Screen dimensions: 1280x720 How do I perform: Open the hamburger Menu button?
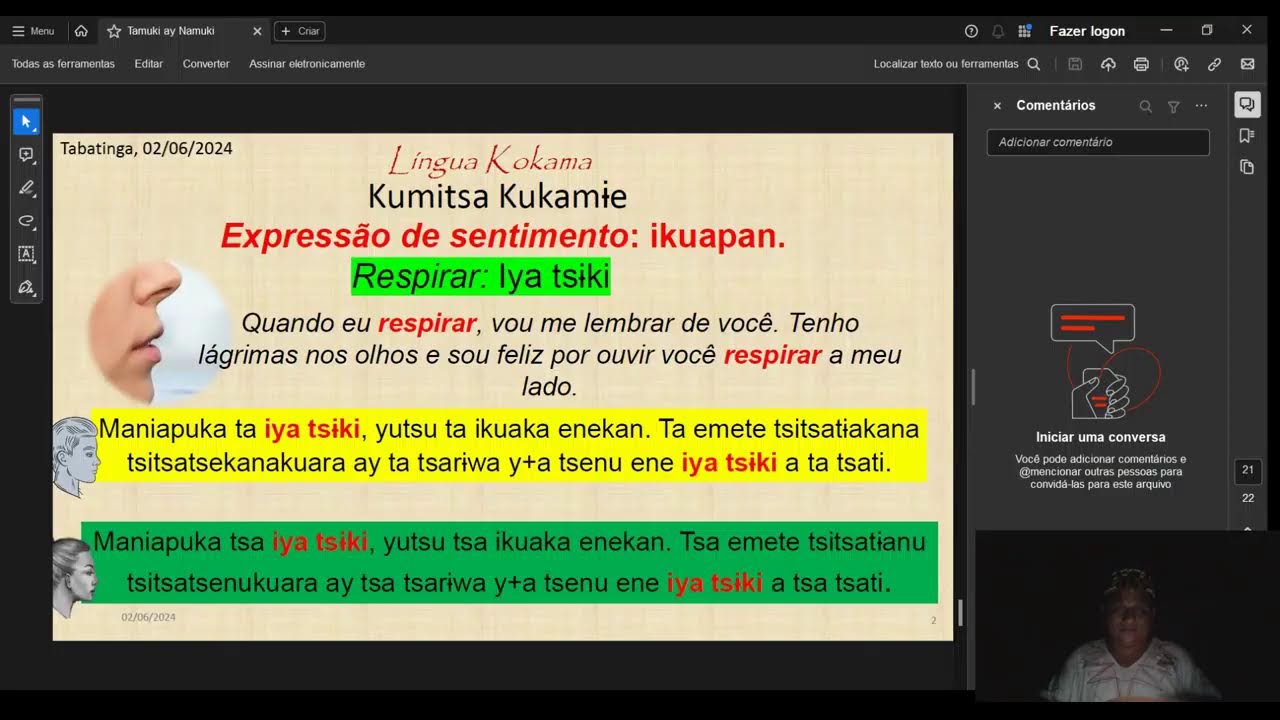[33, 31]
